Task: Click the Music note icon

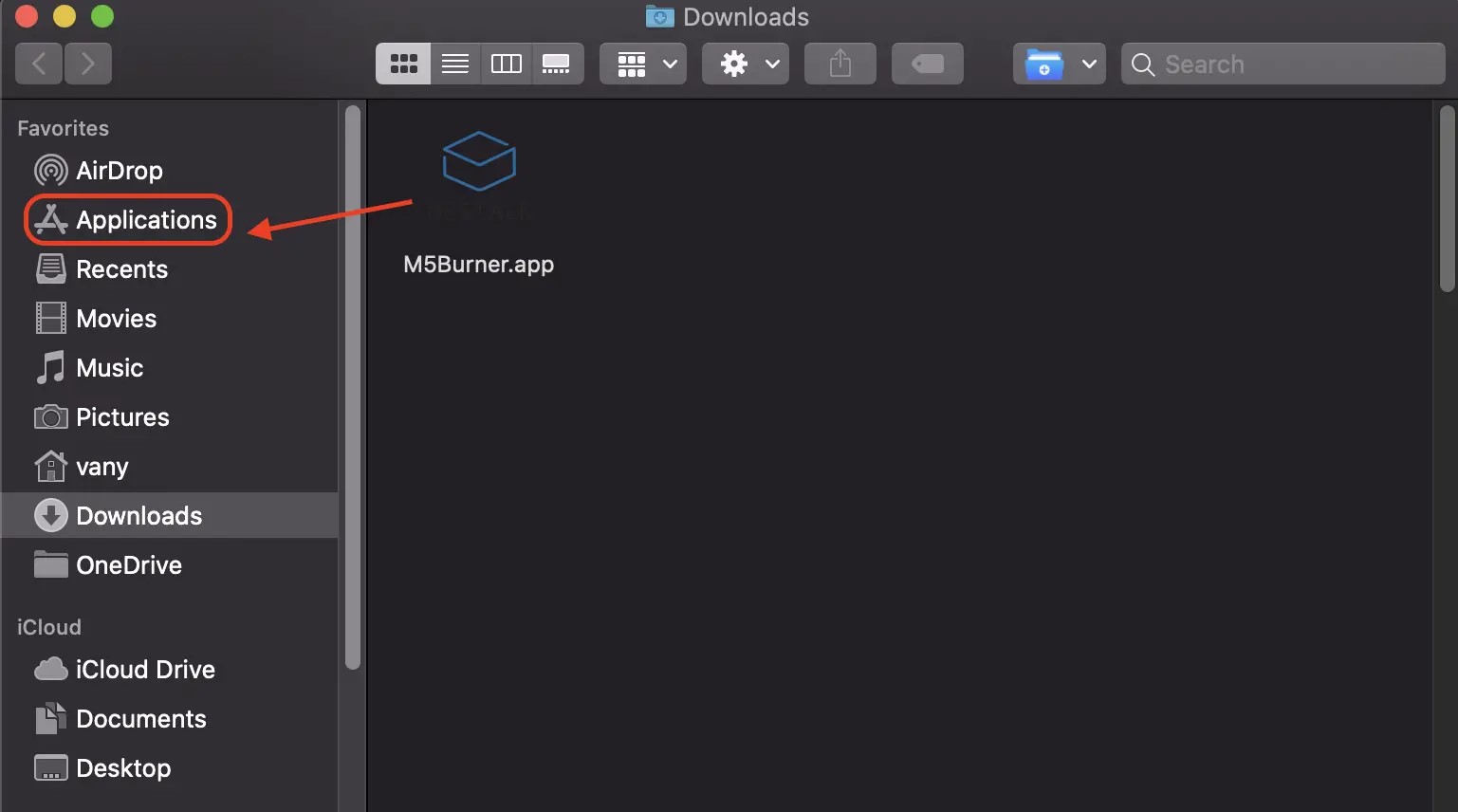Action: [50, 368]
